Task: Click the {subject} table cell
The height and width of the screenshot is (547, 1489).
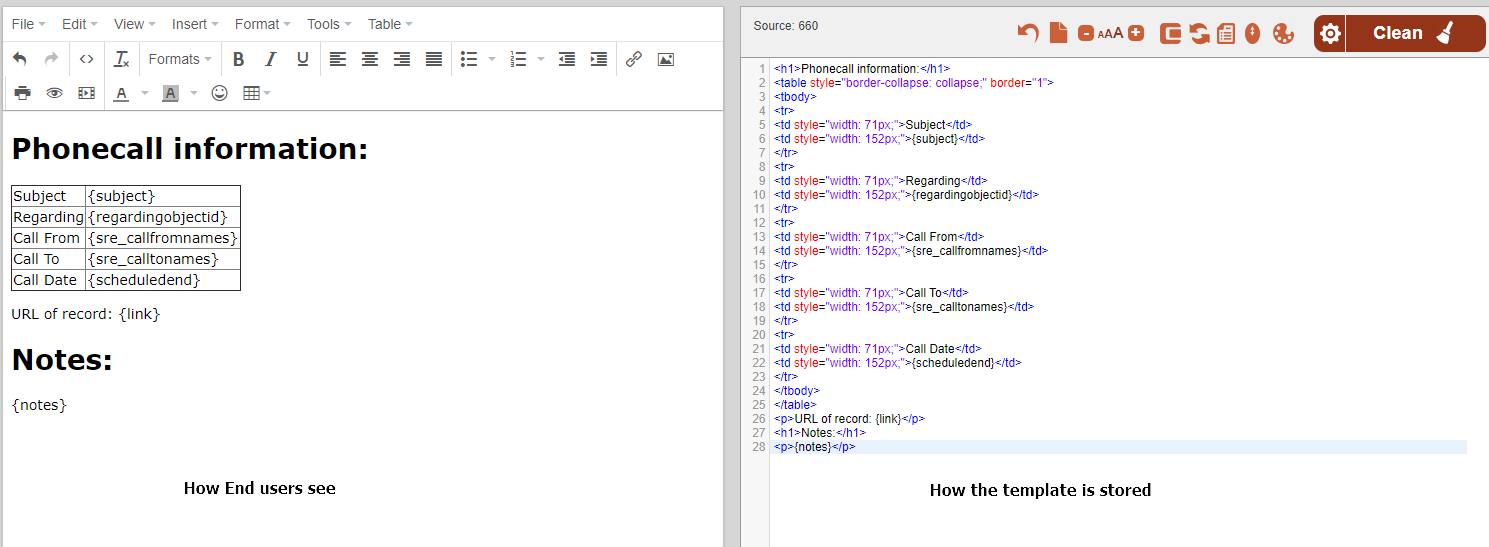Action: 163,196
